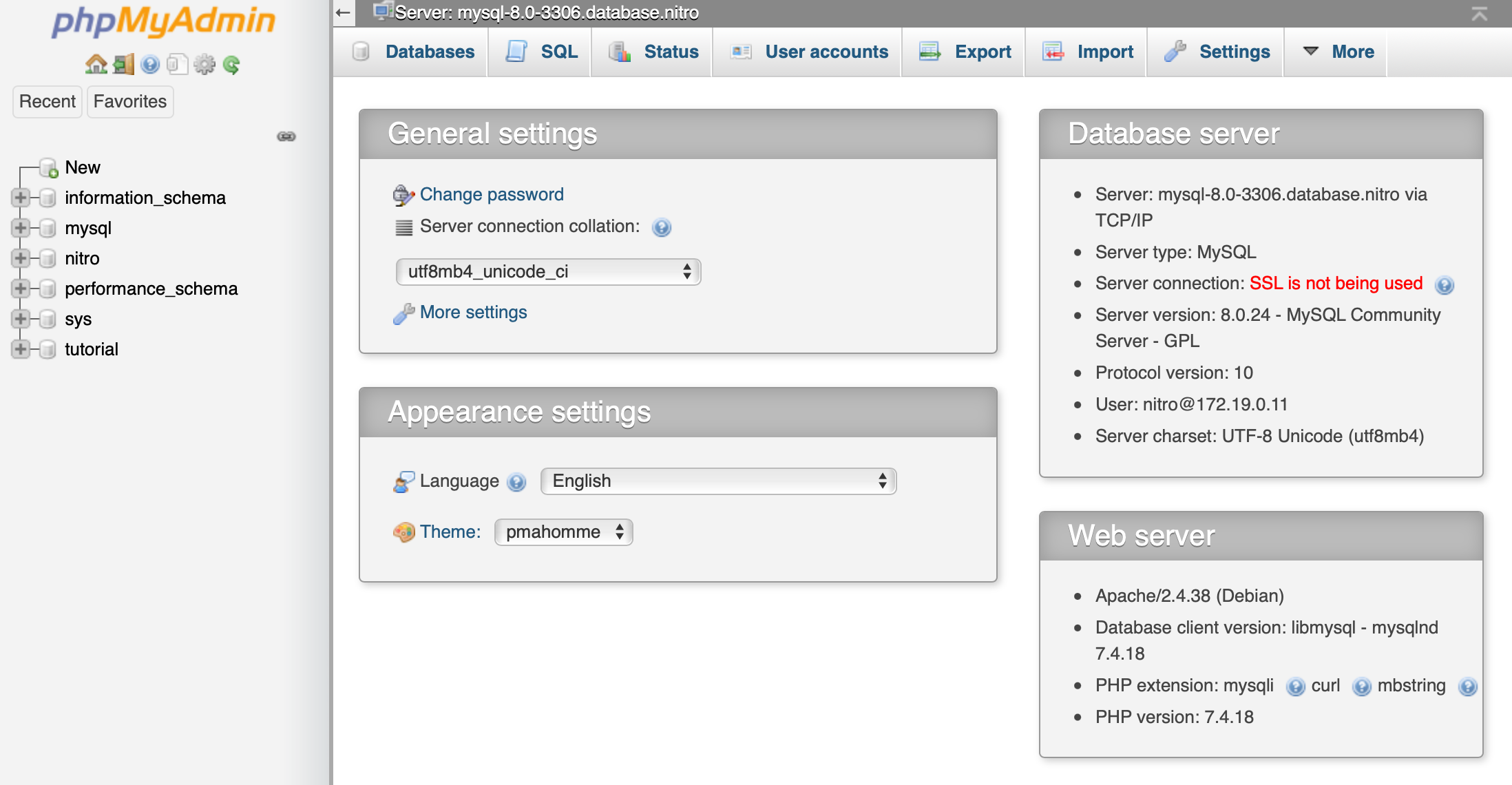Image resolution: width=1512 pixels, height=785 pixels.
Task: Click the help icon next to mysqli extension
Action: point(1296,687)
